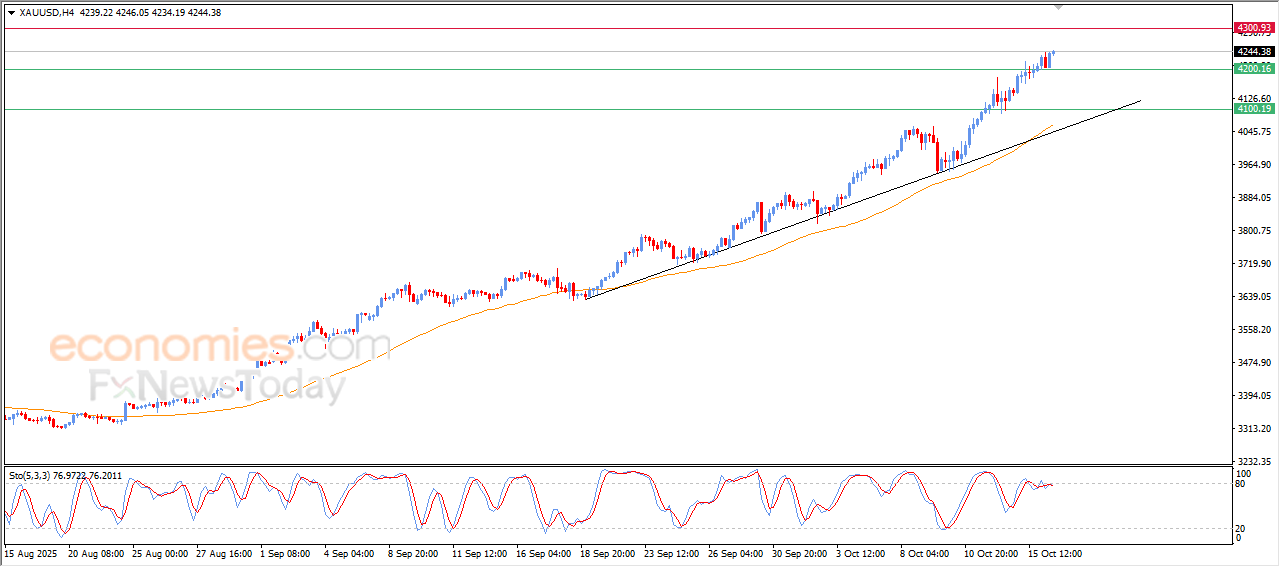
Task: Click the black 4244.38 current price tag
Action: tap(1253, 52)
